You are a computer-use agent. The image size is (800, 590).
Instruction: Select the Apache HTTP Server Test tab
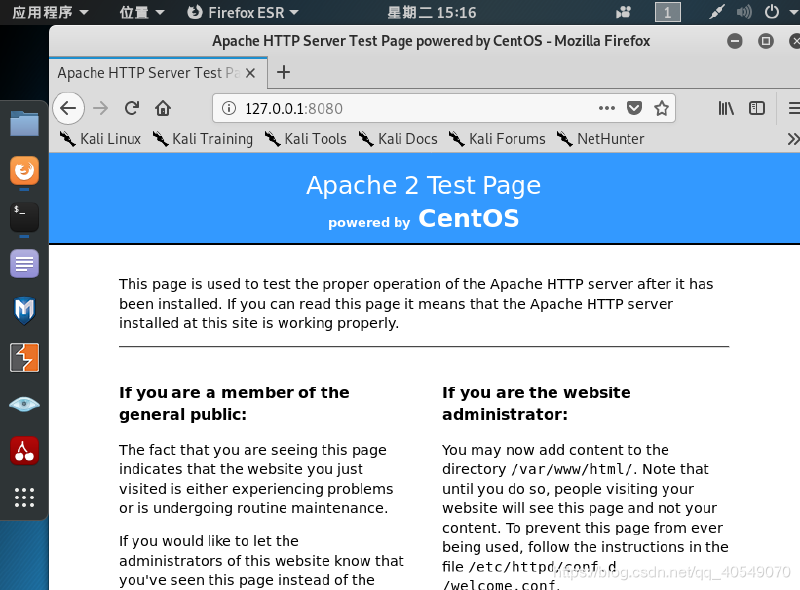pos(158,73)
